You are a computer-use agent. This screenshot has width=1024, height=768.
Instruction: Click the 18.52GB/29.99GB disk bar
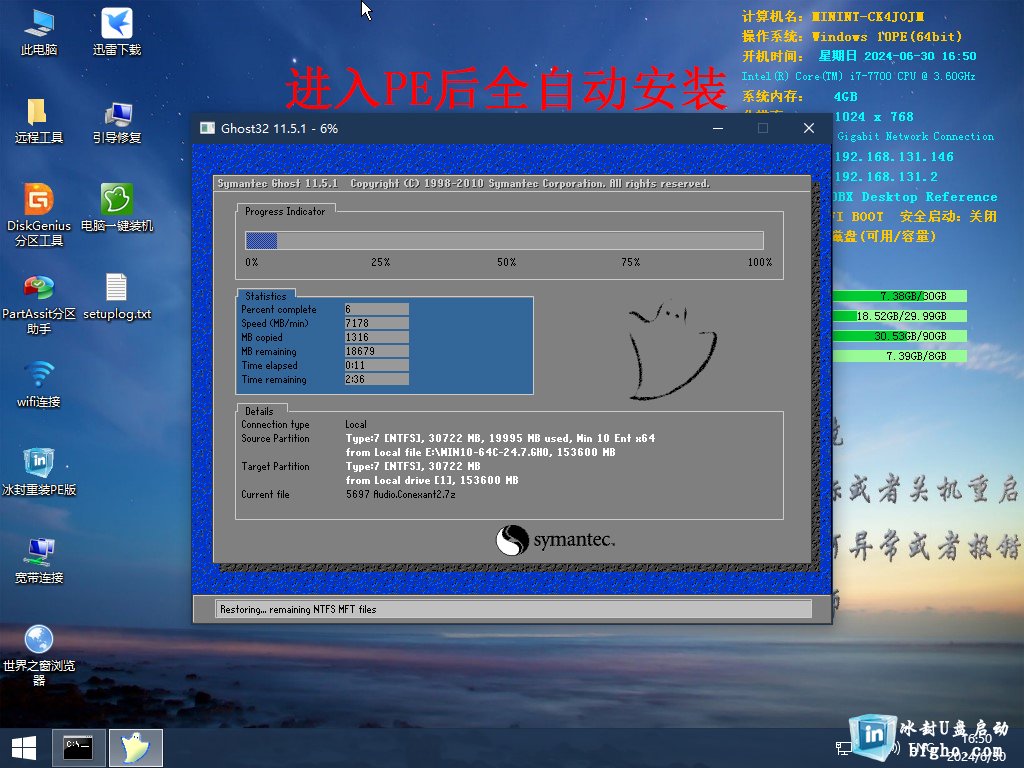pyautogui.click(x=900, y=316)
